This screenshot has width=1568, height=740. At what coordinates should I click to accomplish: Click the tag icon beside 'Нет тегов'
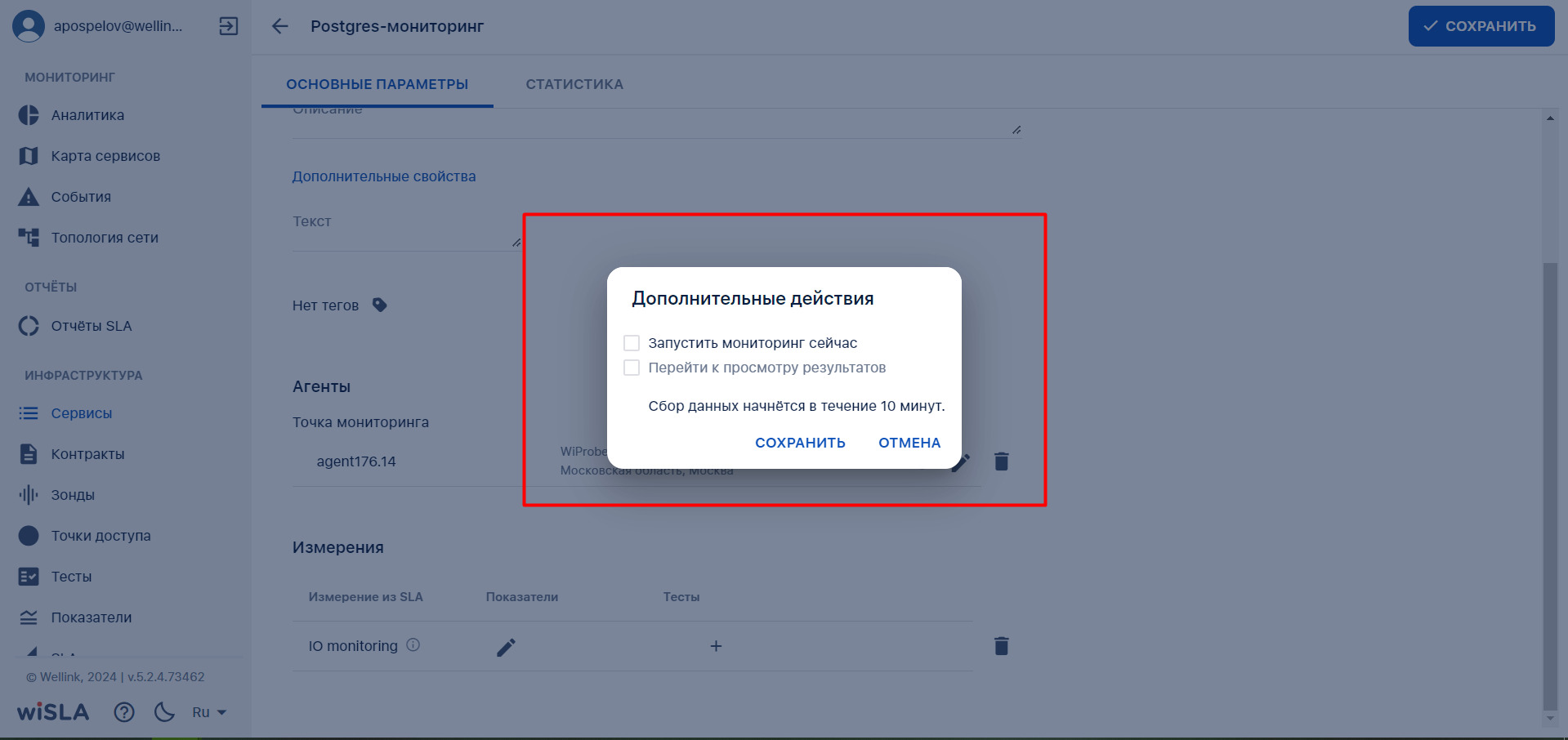pyautogui.click(x=380, y=305)
